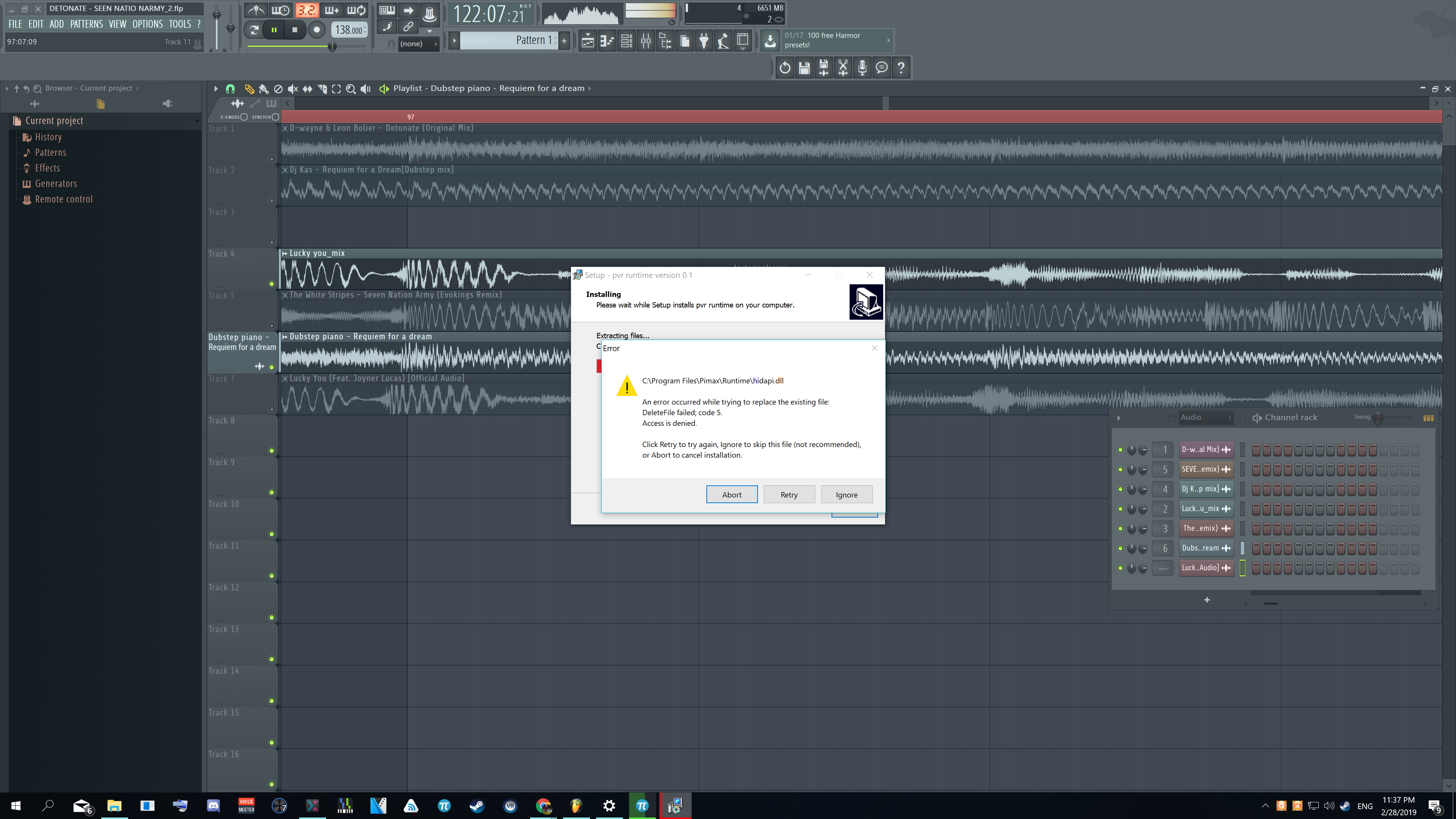Open the playlist options menu arrow
Screen dimensions: 1456x819
[215, 89]
